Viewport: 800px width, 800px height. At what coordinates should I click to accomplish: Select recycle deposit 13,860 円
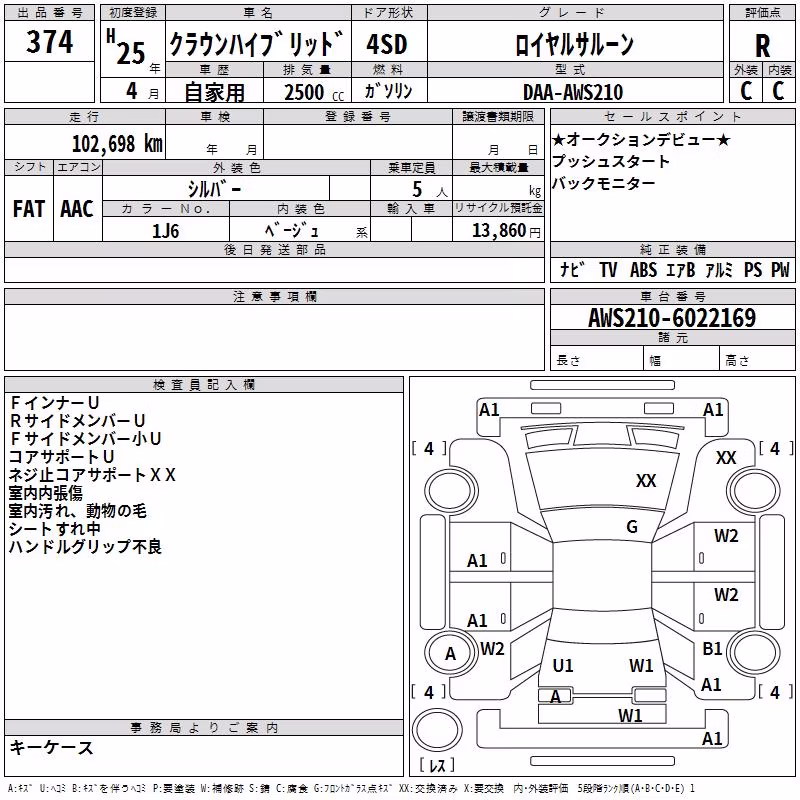point(506,231)
